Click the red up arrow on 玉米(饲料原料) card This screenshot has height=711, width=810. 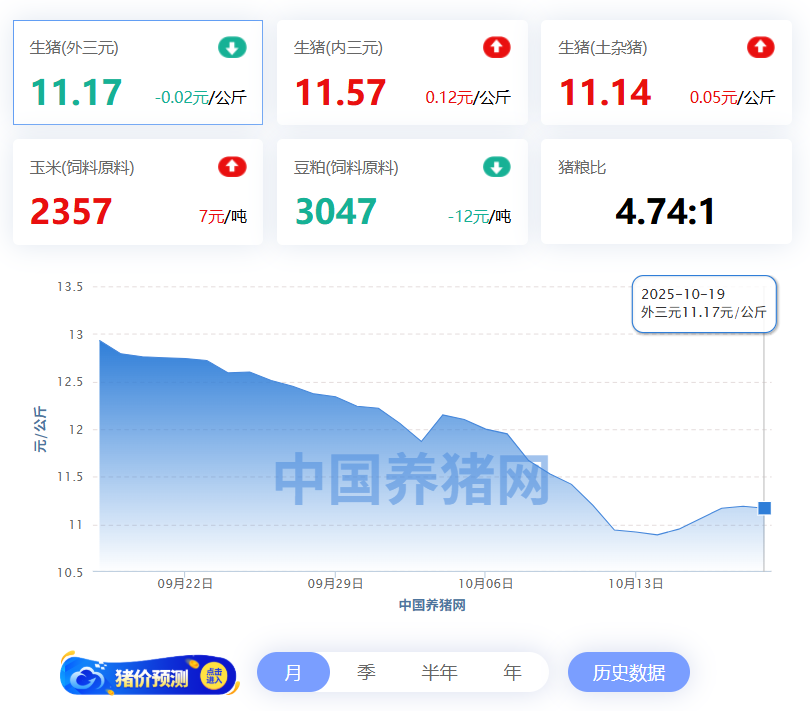pos(232,167)
